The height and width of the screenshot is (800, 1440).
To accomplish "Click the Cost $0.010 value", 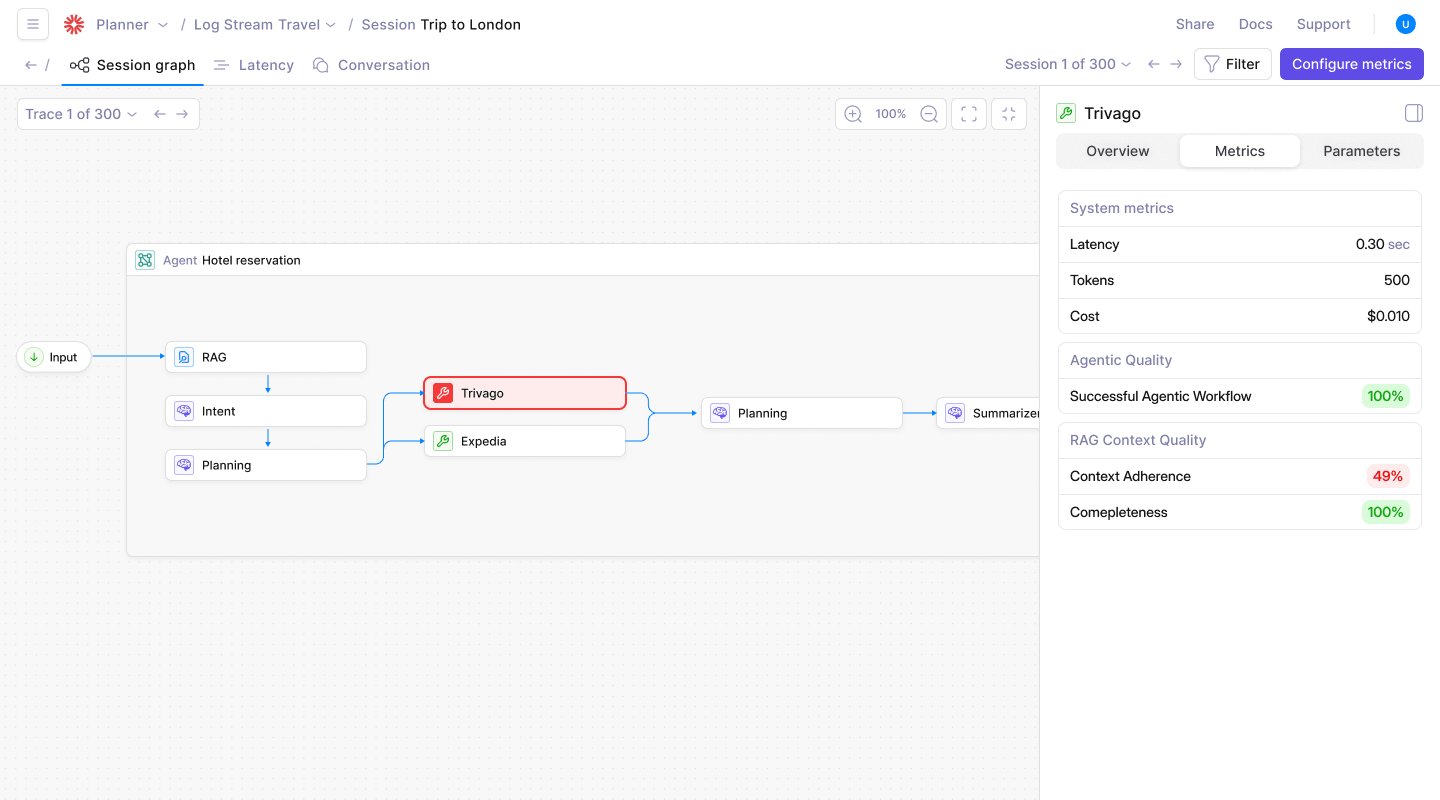I will click(x=1388, y=317).
